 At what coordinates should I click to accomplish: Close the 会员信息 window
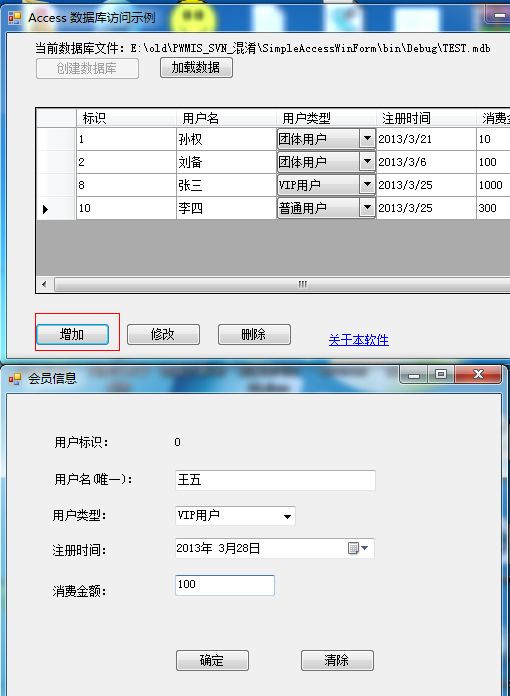coord(478,375)
